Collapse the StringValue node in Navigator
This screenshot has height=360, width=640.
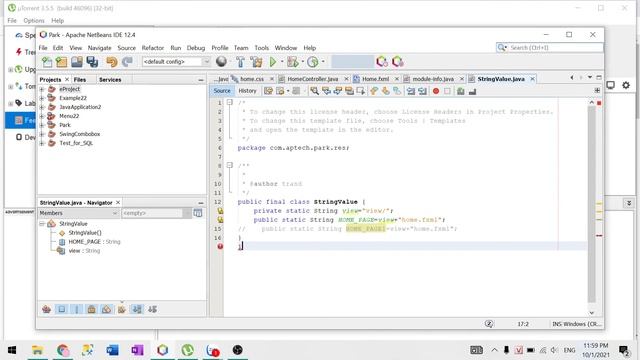[42, 224]
